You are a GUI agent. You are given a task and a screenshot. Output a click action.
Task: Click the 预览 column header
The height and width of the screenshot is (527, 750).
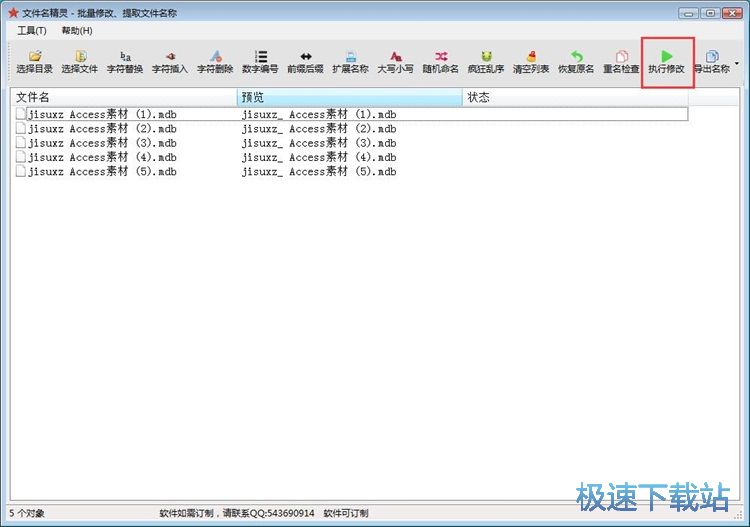point(350,97)
